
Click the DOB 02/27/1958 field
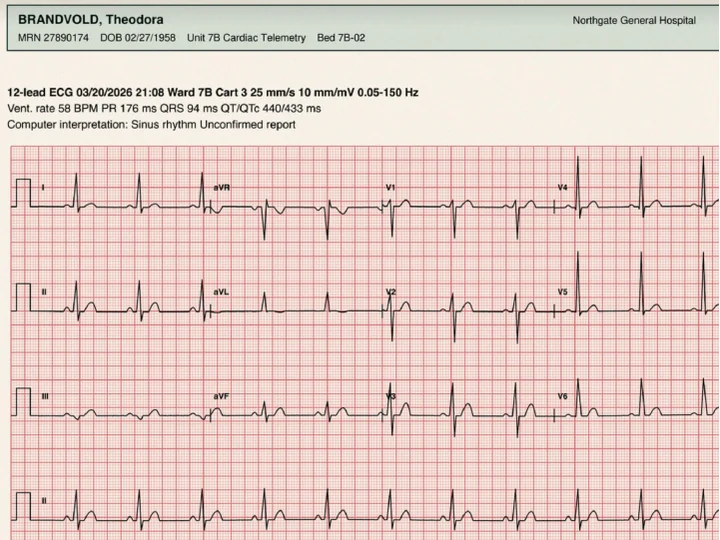(138, 38)
